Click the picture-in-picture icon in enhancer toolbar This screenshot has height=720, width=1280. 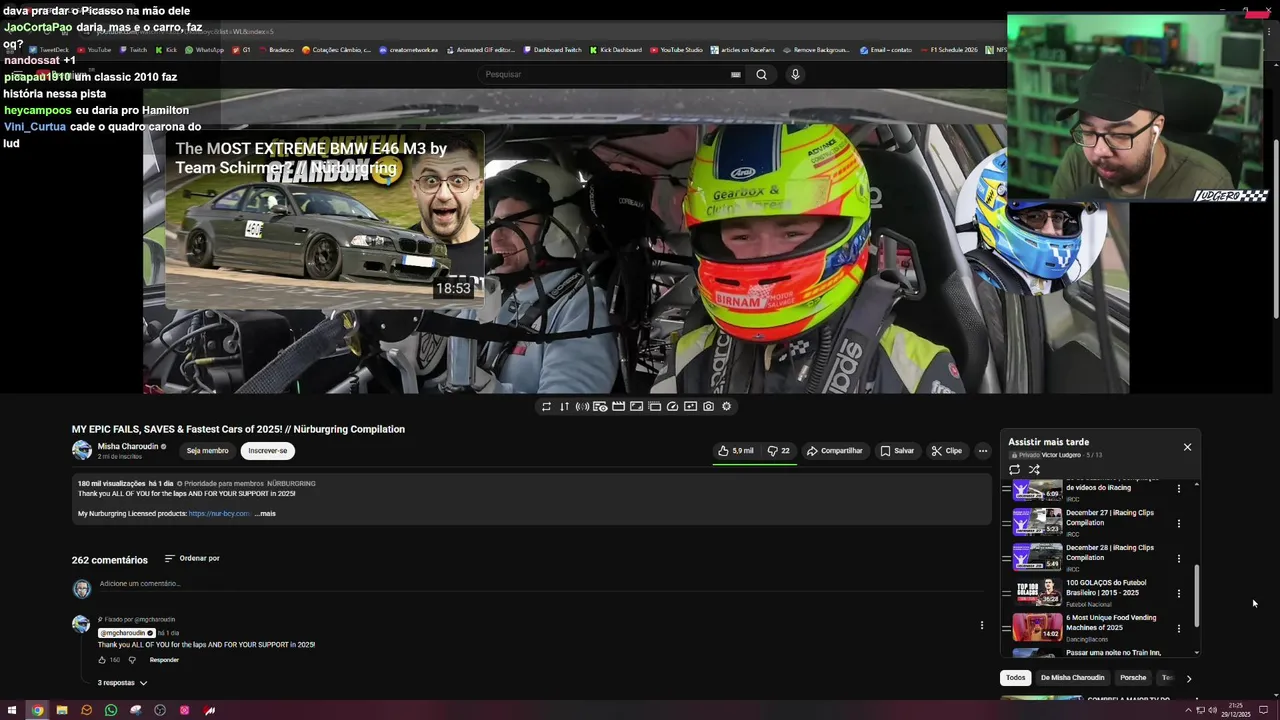pos(636,406)
